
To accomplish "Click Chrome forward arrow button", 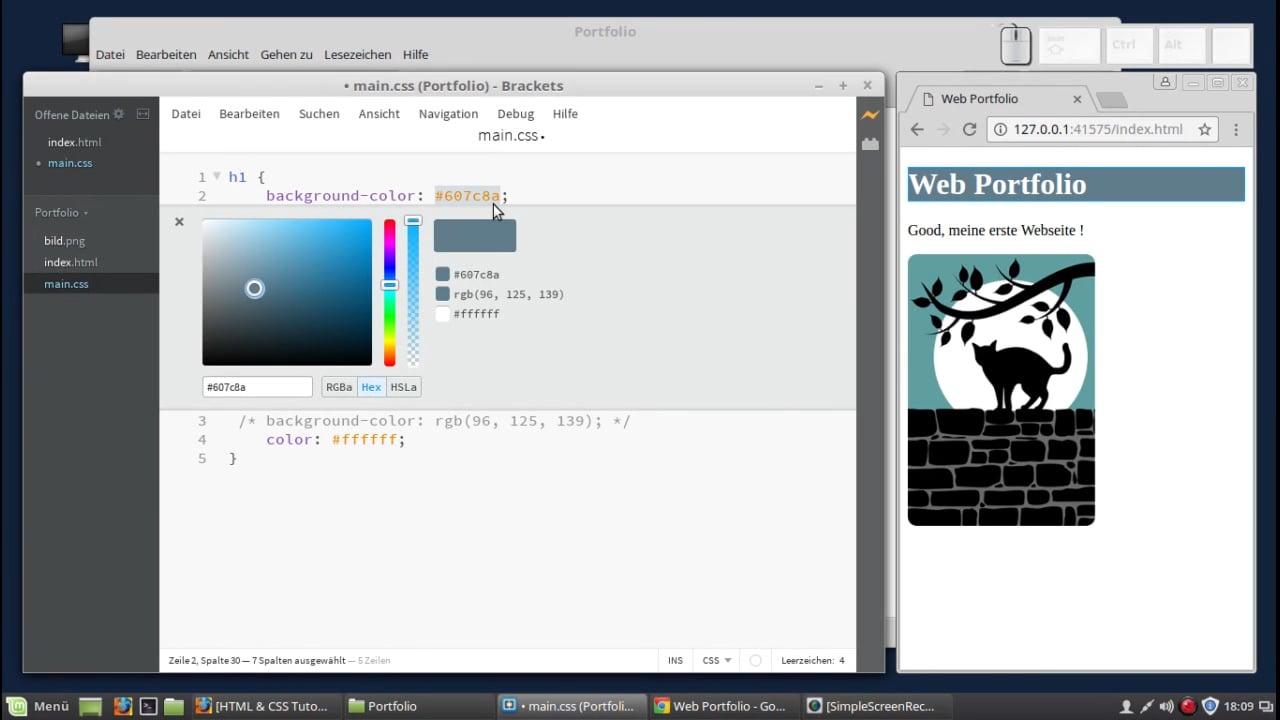I will pos(943,129).
